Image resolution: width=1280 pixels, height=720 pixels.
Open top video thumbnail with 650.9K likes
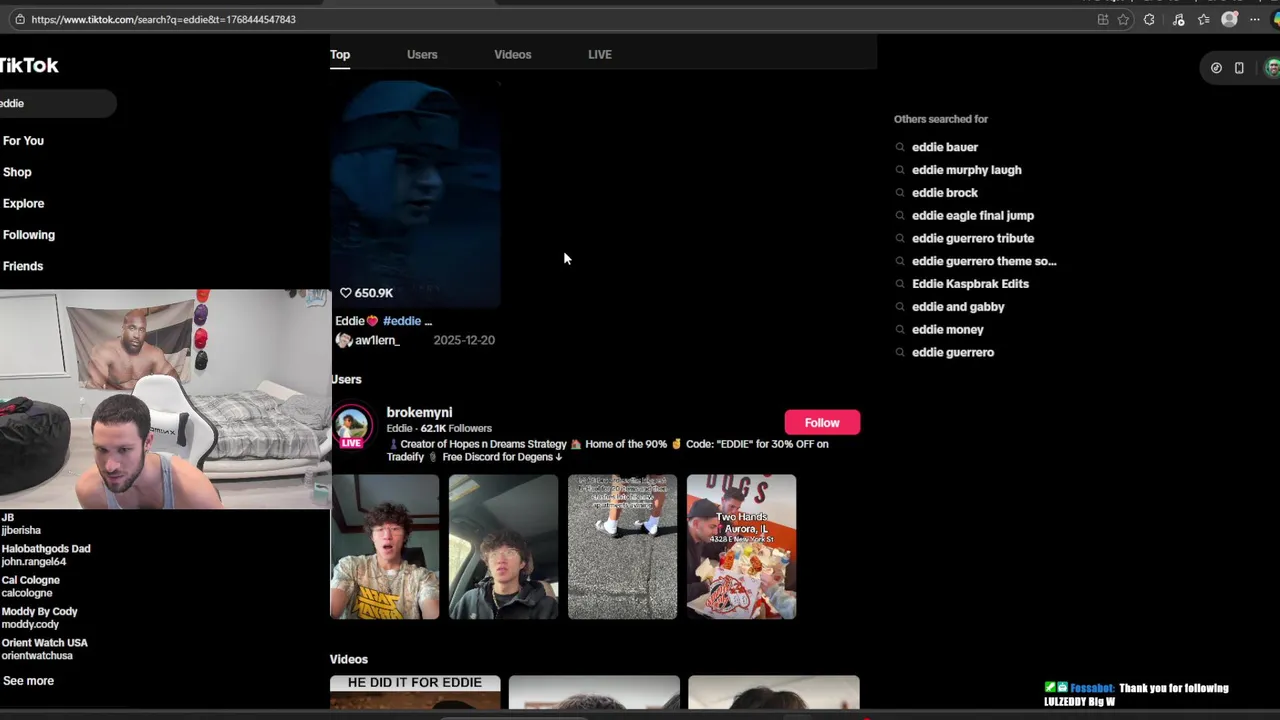(x=415, y=195)
